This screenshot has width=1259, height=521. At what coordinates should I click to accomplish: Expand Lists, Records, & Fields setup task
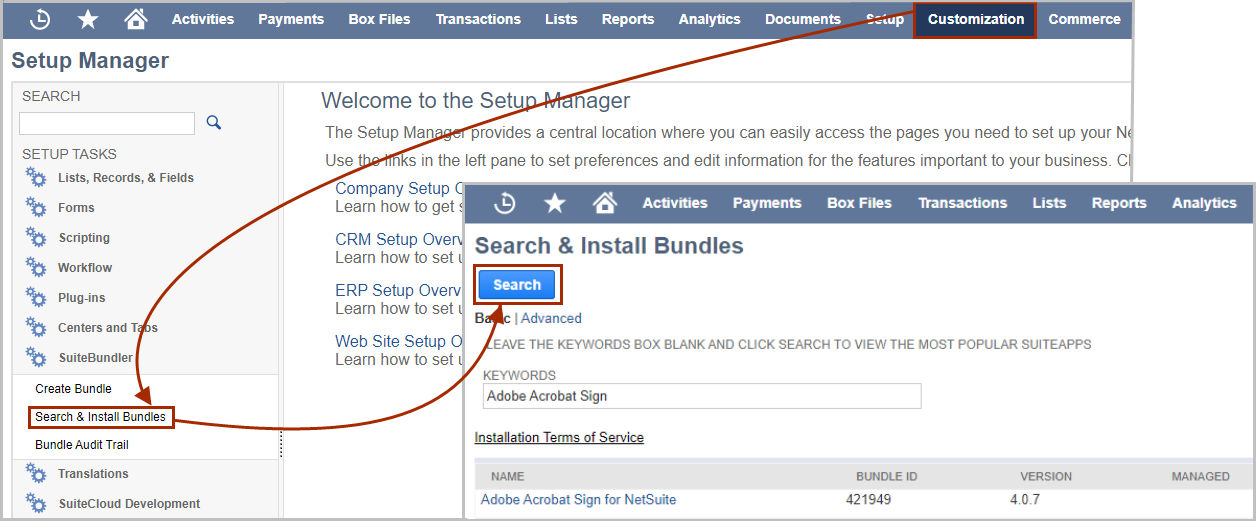[x=126, y=178]
